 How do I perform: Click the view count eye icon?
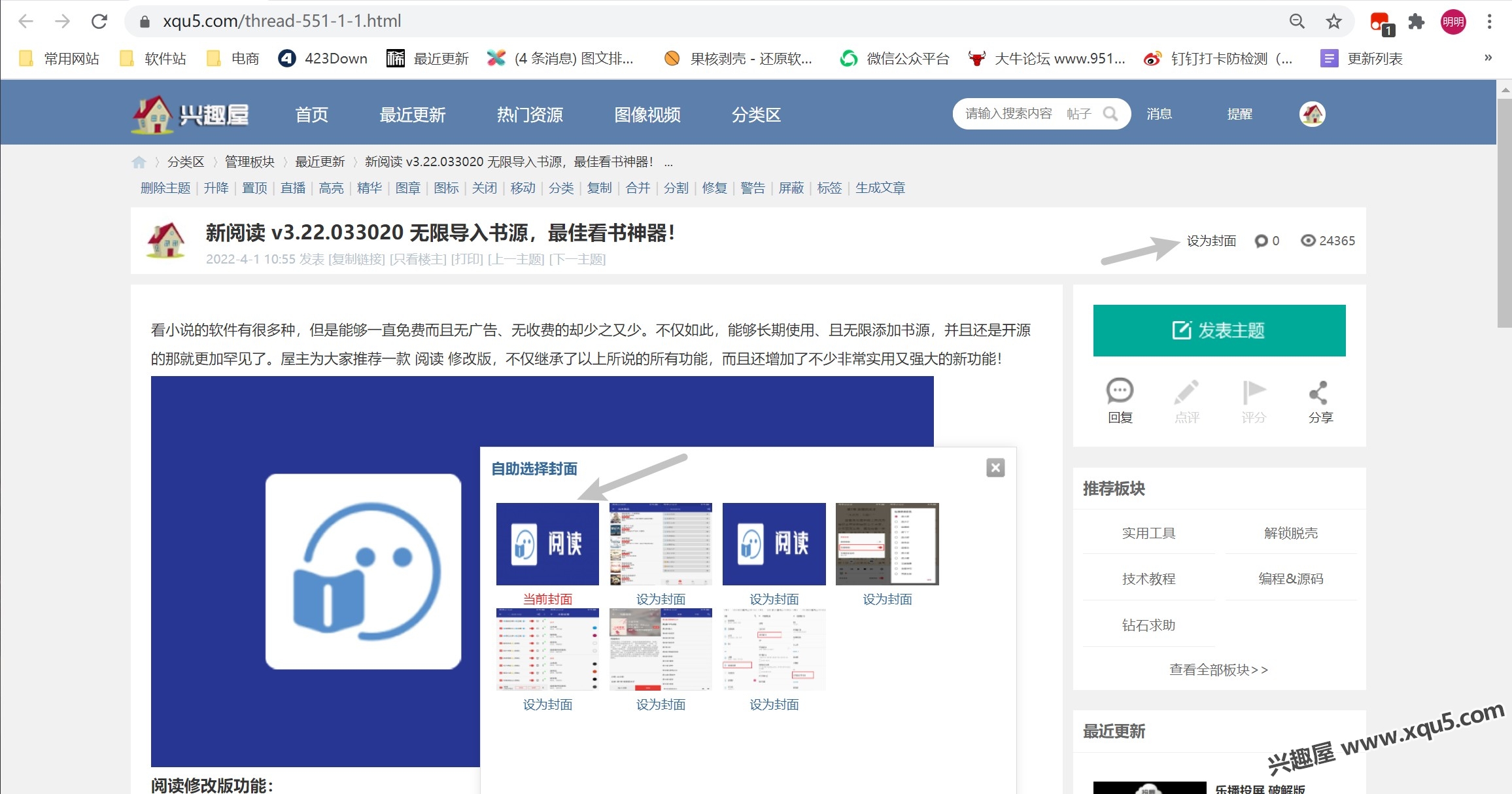(x=1307, y=241)
